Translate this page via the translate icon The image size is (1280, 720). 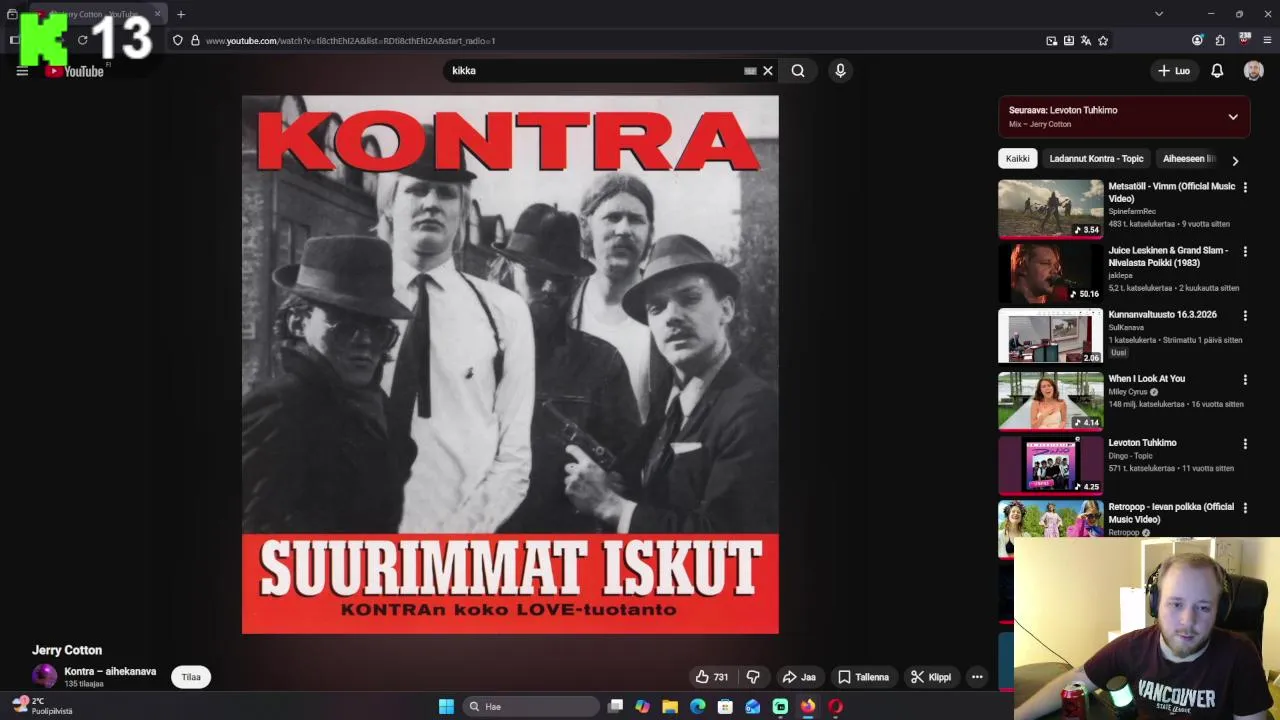click(x=1086, y=41)
